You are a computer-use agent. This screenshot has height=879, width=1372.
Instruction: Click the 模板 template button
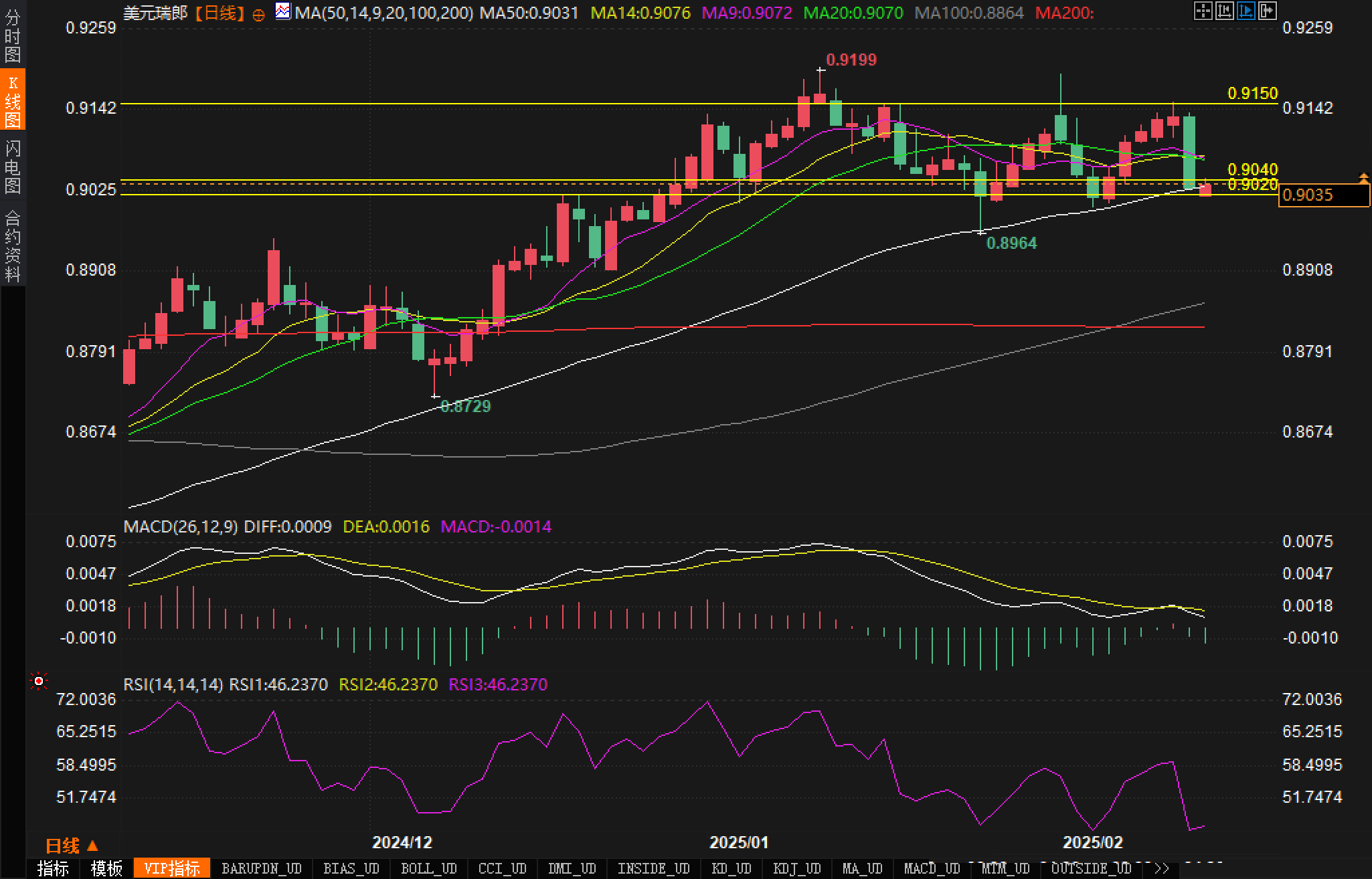pos(106,869)
